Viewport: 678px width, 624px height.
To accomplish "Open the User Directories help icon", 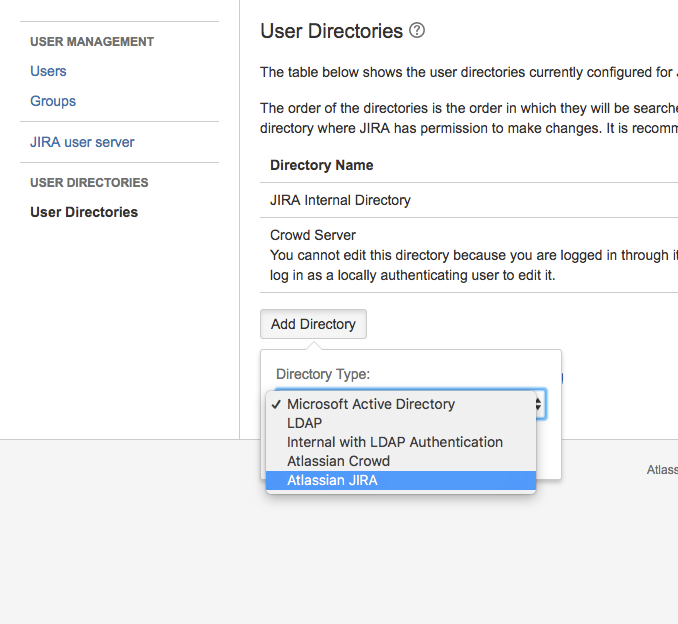I will coord(417,30).
